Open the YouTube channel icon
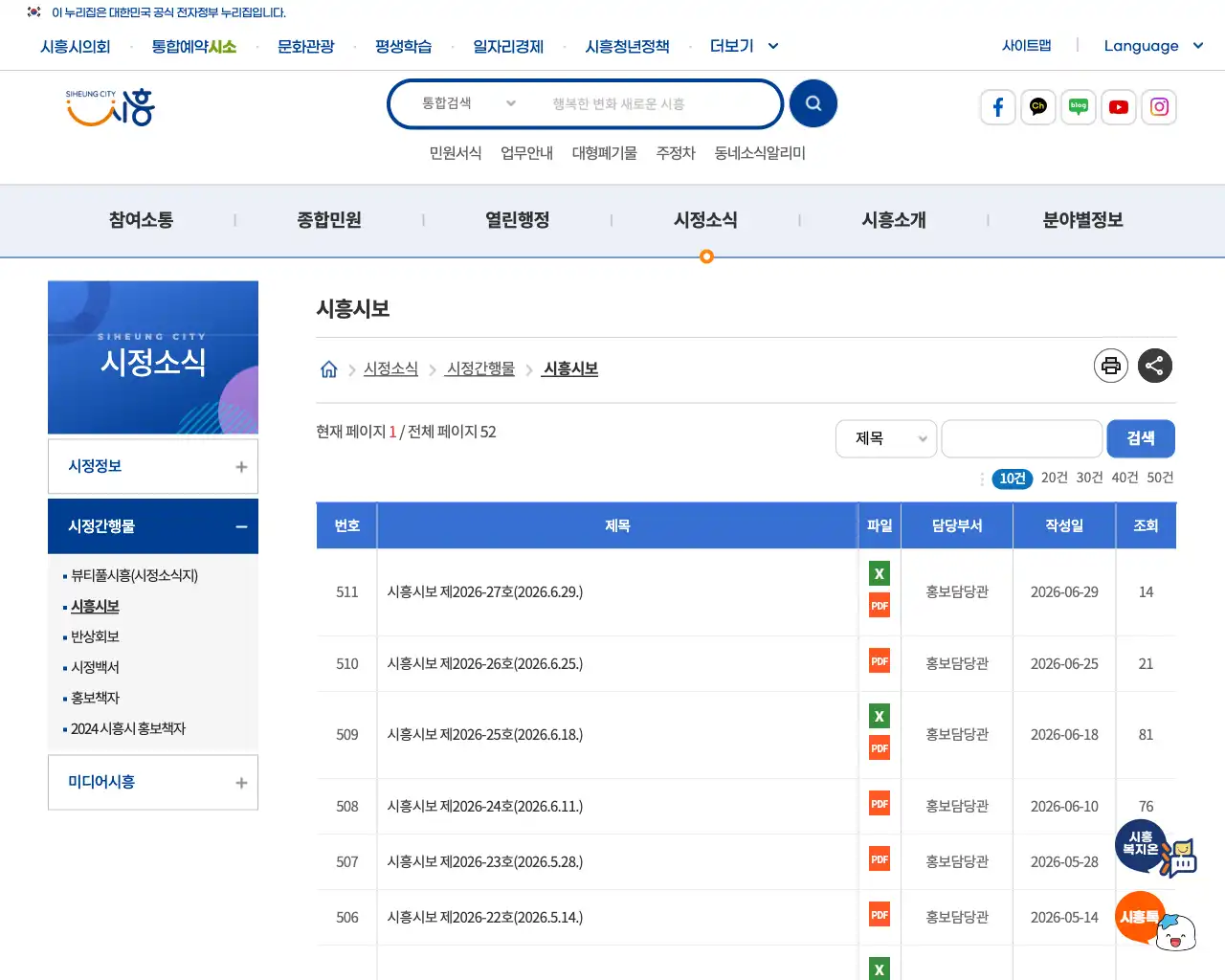Image resolution: width=1225 pixels, height=980 pixels. (x=1119, y=107)
